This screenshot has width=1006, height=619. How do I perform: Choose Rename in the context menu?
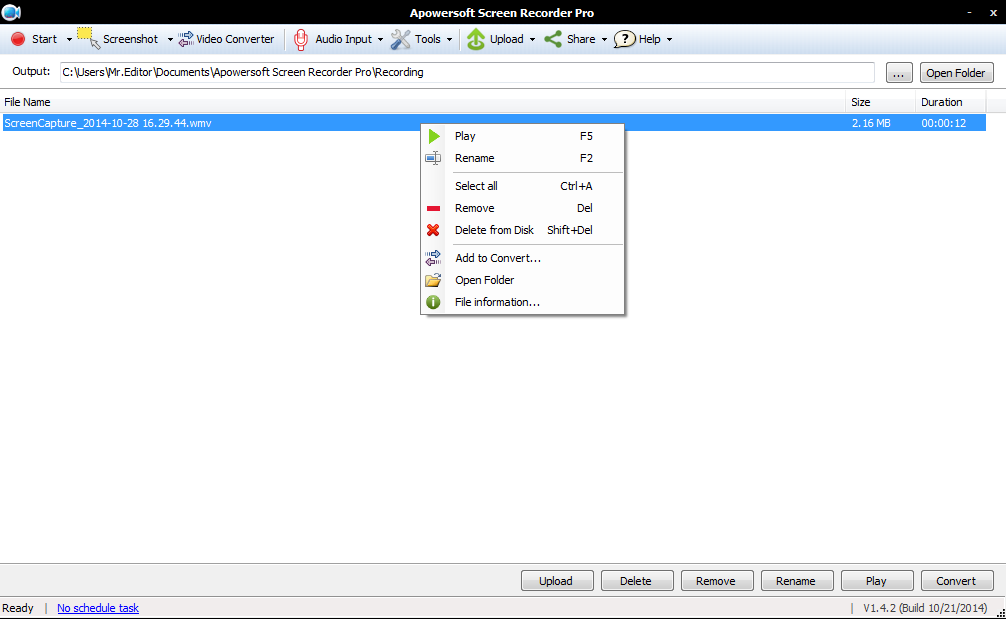tap(522, 158)
